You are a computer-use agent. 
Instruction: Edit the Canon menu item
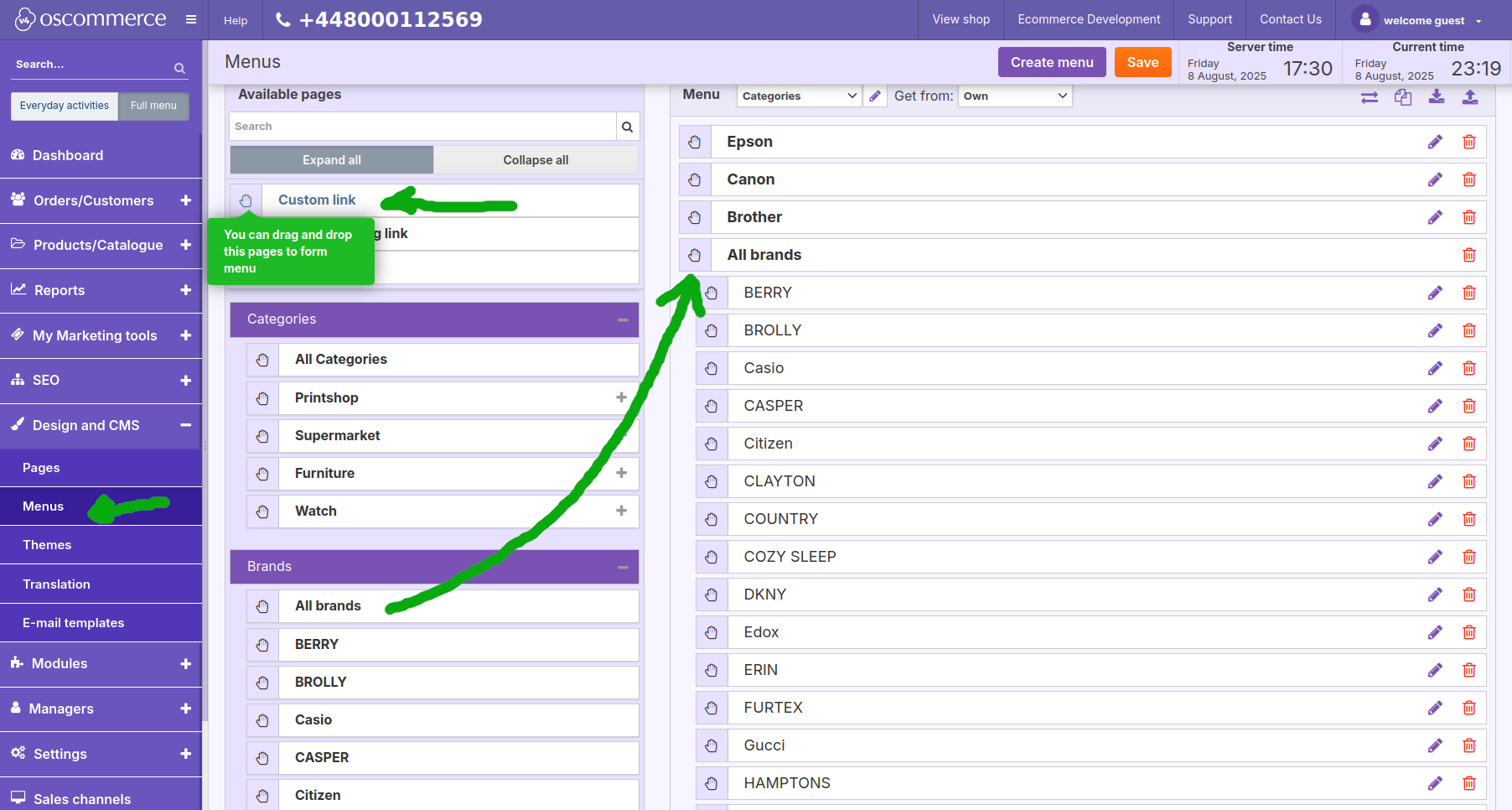[x=1436, y=179]
